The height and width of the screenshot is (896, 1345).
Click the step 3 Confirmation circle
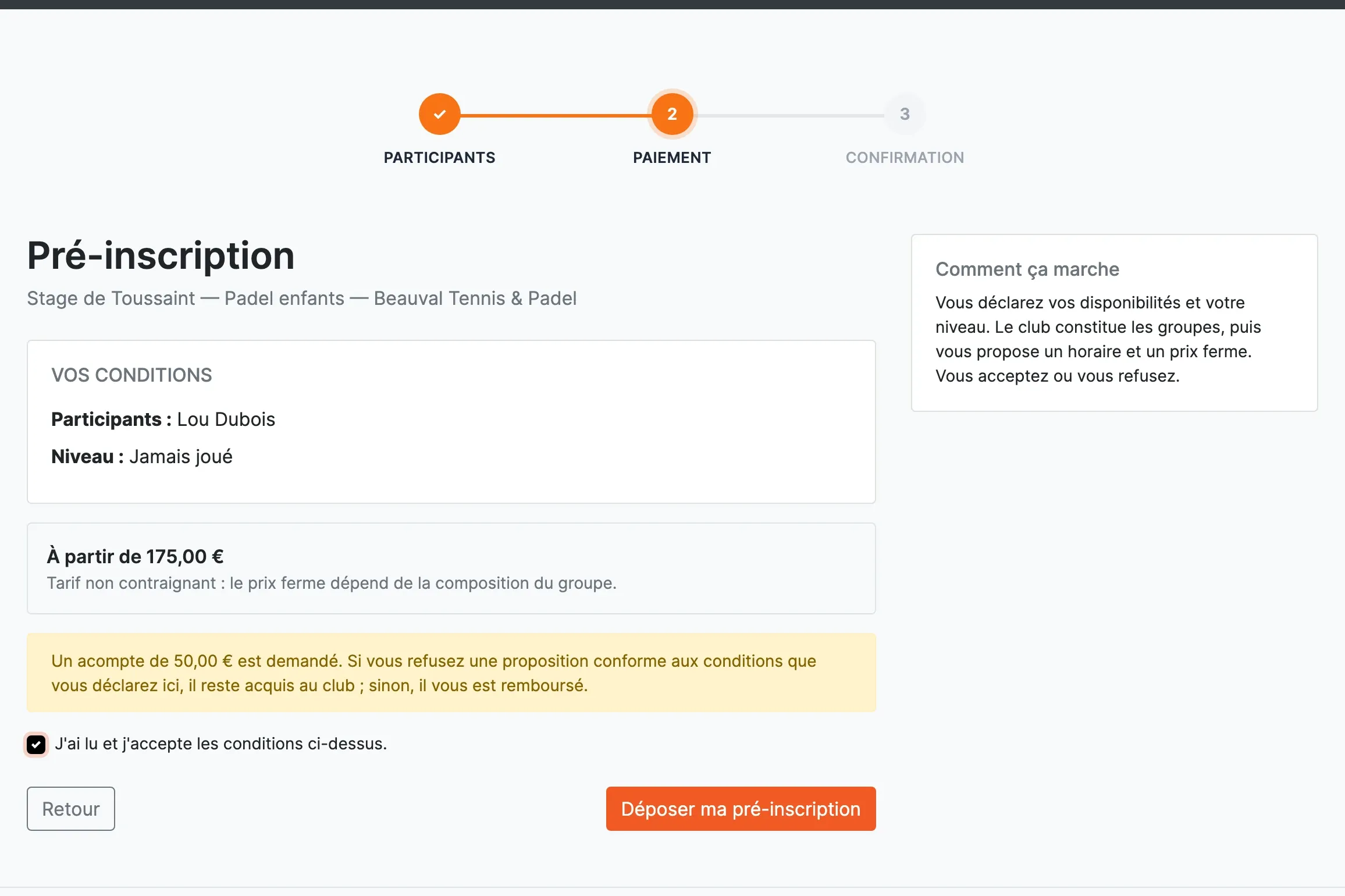click(x=905, y=114)
